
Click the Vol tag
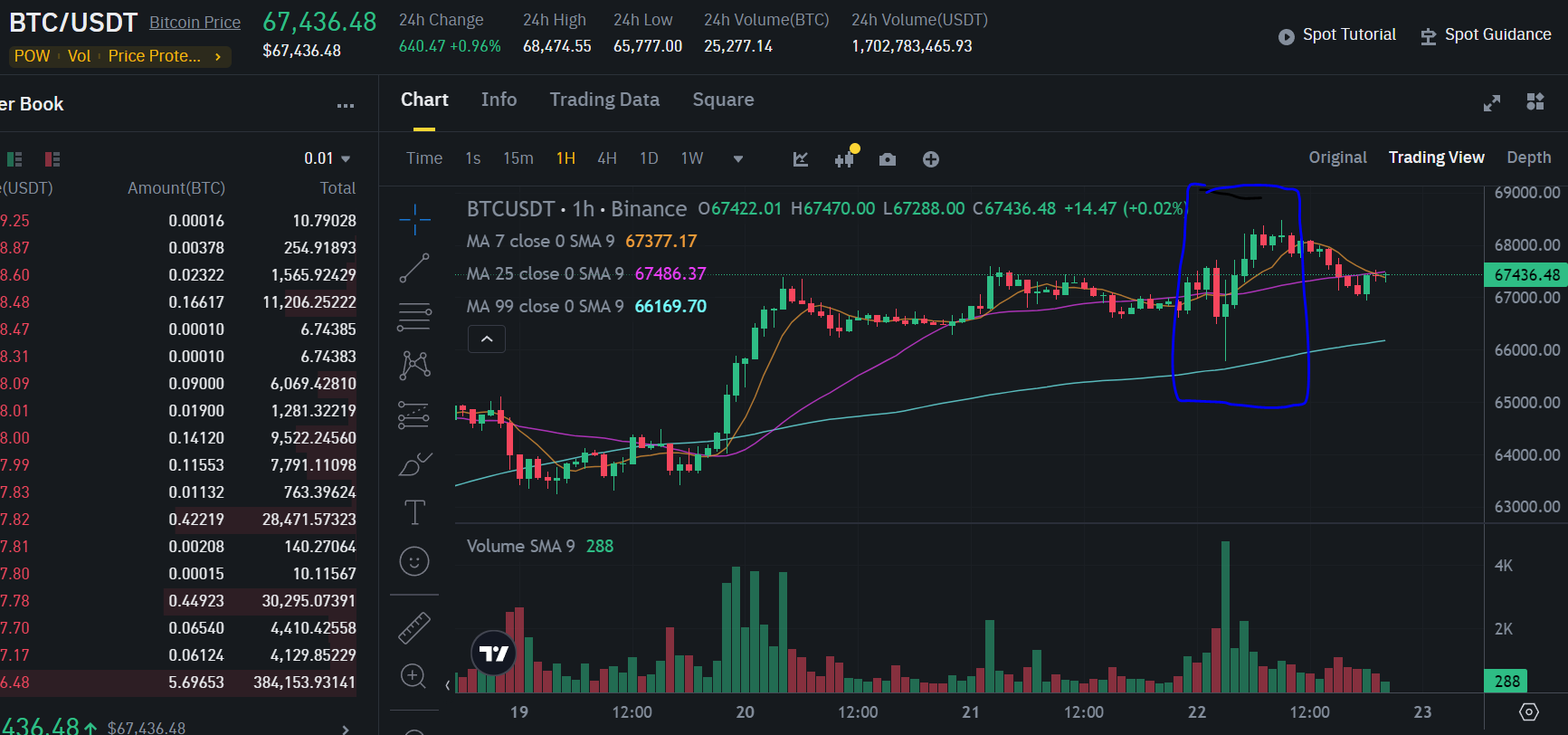[x=80, y=56]
